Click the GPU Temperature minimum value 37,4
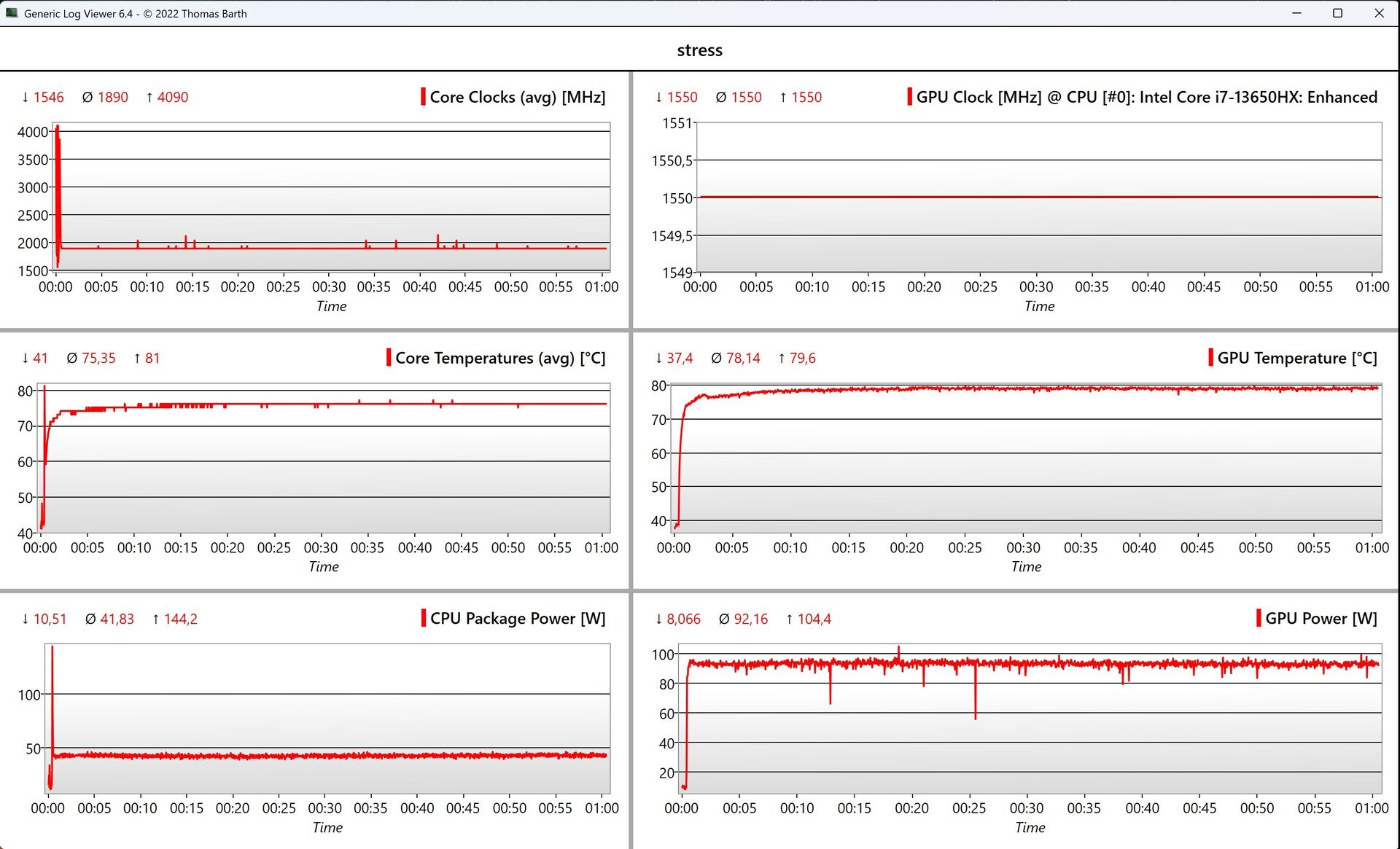1400x849 pixels. 679,358
